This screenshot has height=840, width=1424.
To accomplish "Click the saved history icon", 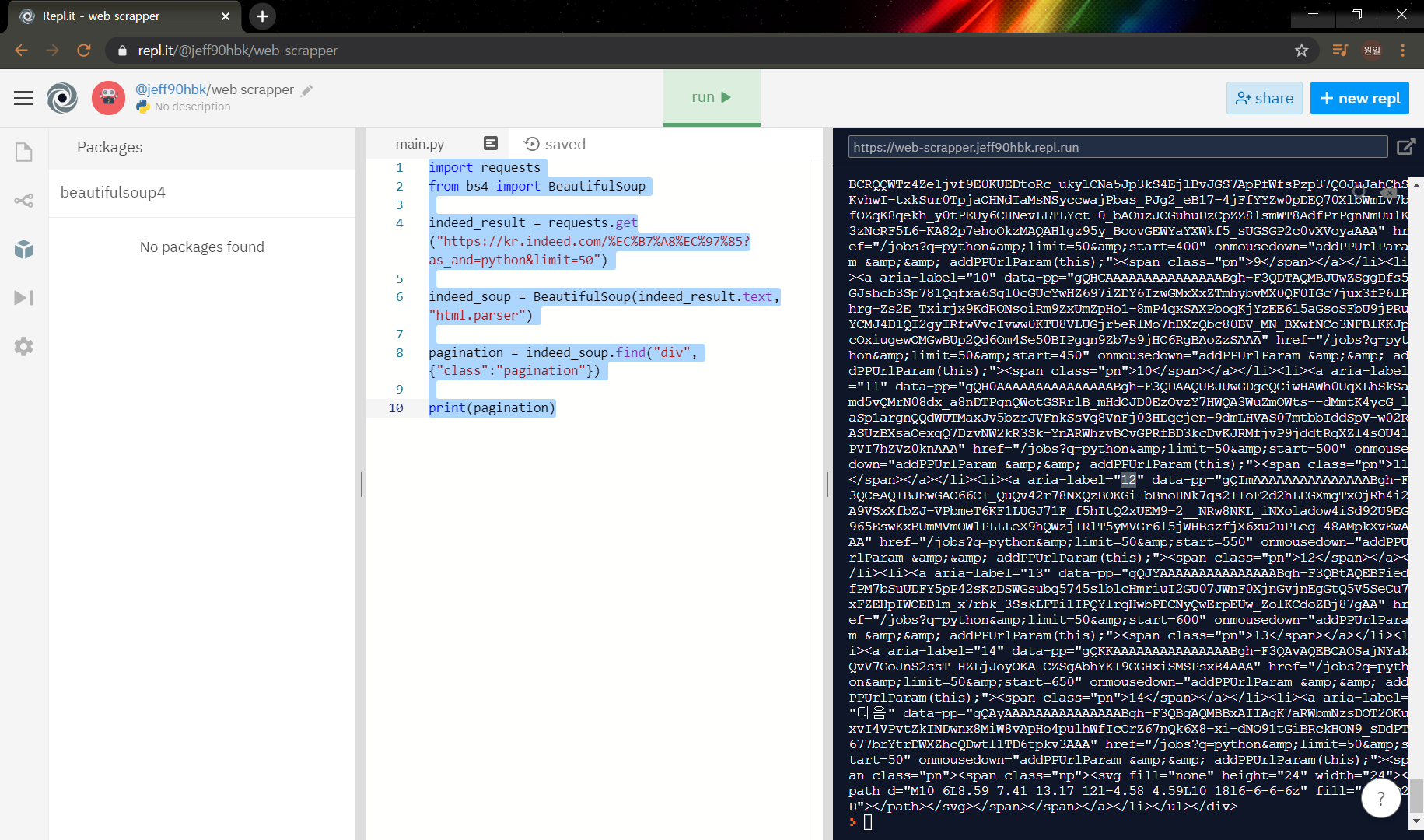I will (532, 144).
